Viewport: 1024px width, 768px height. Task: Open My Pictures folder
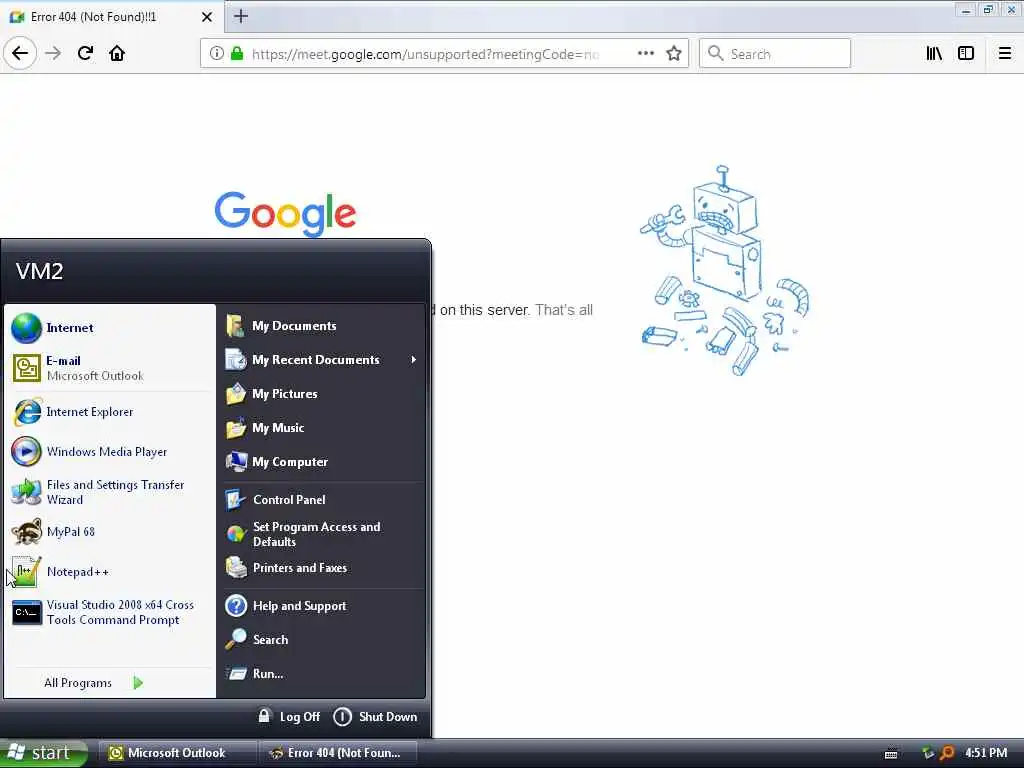coord(323,394)
